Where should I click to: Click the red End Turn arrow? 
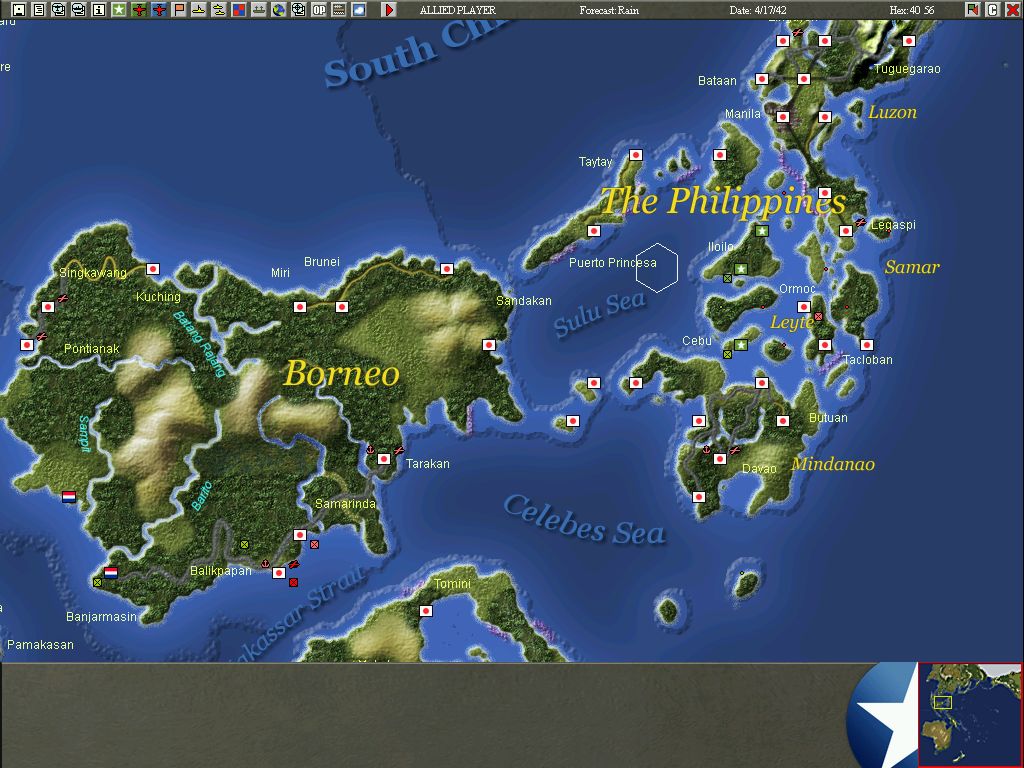[x=389, y=9]
